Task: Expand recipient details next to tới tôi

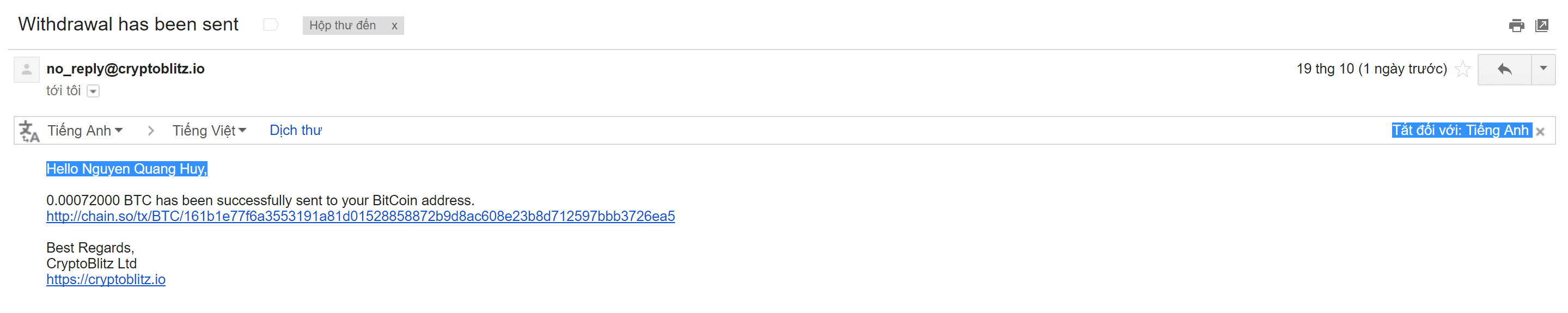Action: tap(93, 91)
